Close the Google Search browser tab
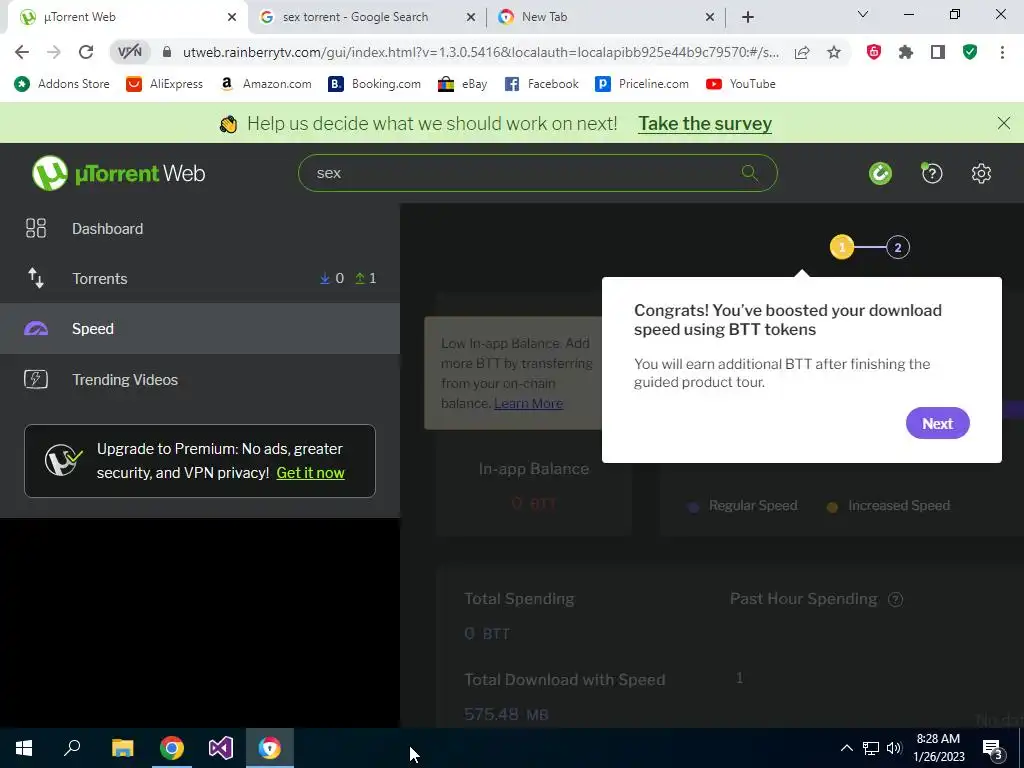Image resolution: width=1024 pixels, height=768 pixels. click(x=470, y=17)
